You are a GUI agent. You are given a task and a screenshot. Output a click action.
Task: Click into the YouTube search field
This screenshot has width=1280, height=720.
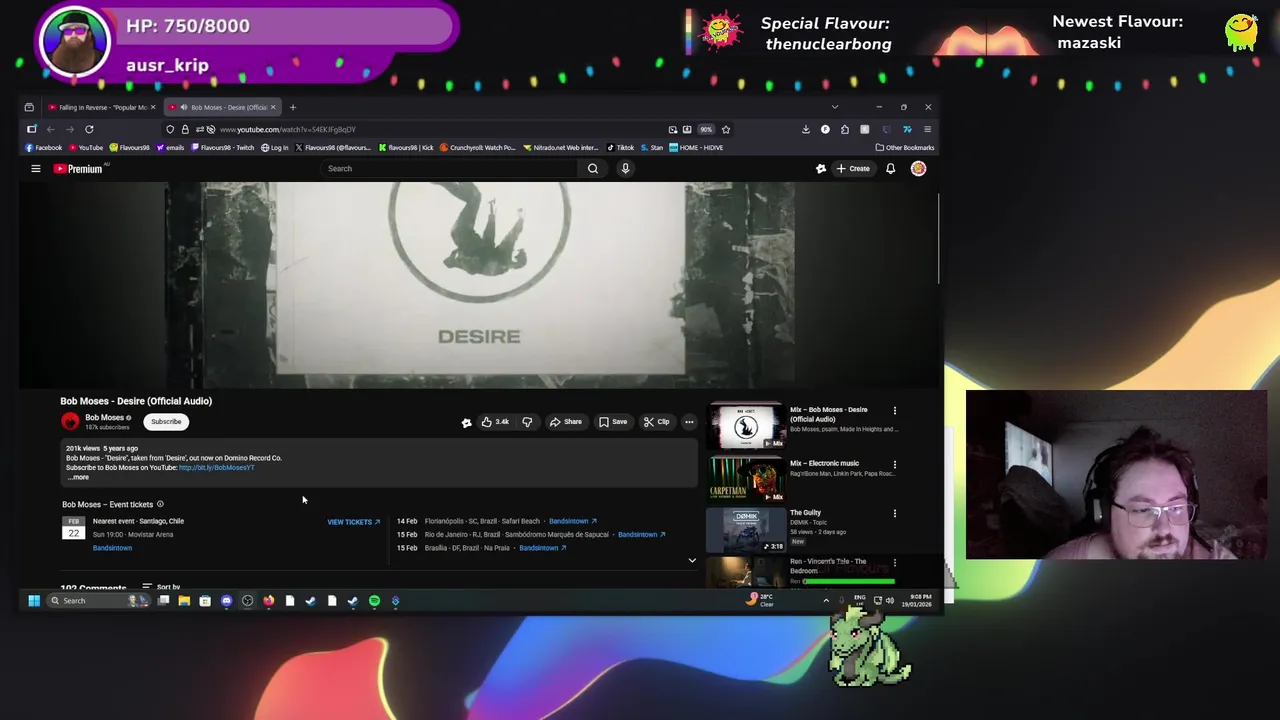pyautogui.click(x=451, y=169)
